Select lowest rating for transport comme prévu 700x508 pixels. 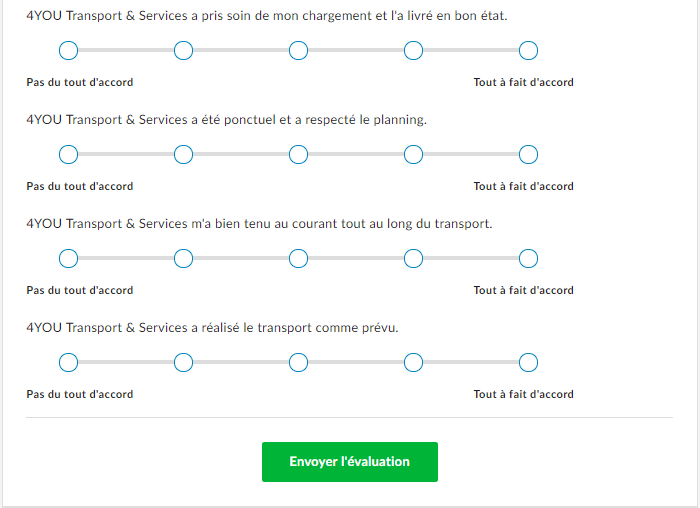coord(68,362)
